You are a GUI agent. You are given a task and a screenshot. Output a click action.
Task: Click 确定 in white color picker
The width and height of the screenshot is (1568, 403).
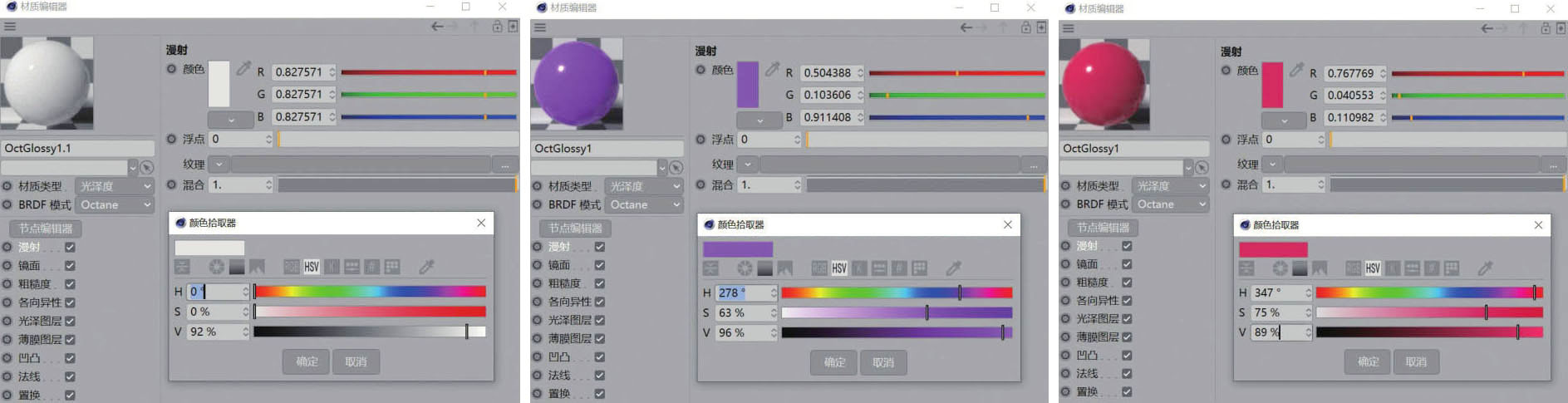pos(307,361)
